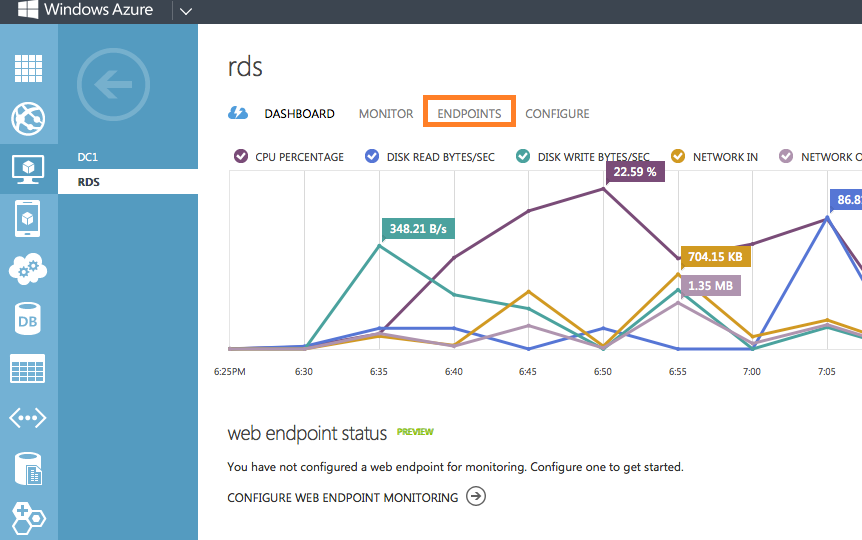Click the 348.21 B/s data label
Viewport: 862px width, 540px height.
418,229
